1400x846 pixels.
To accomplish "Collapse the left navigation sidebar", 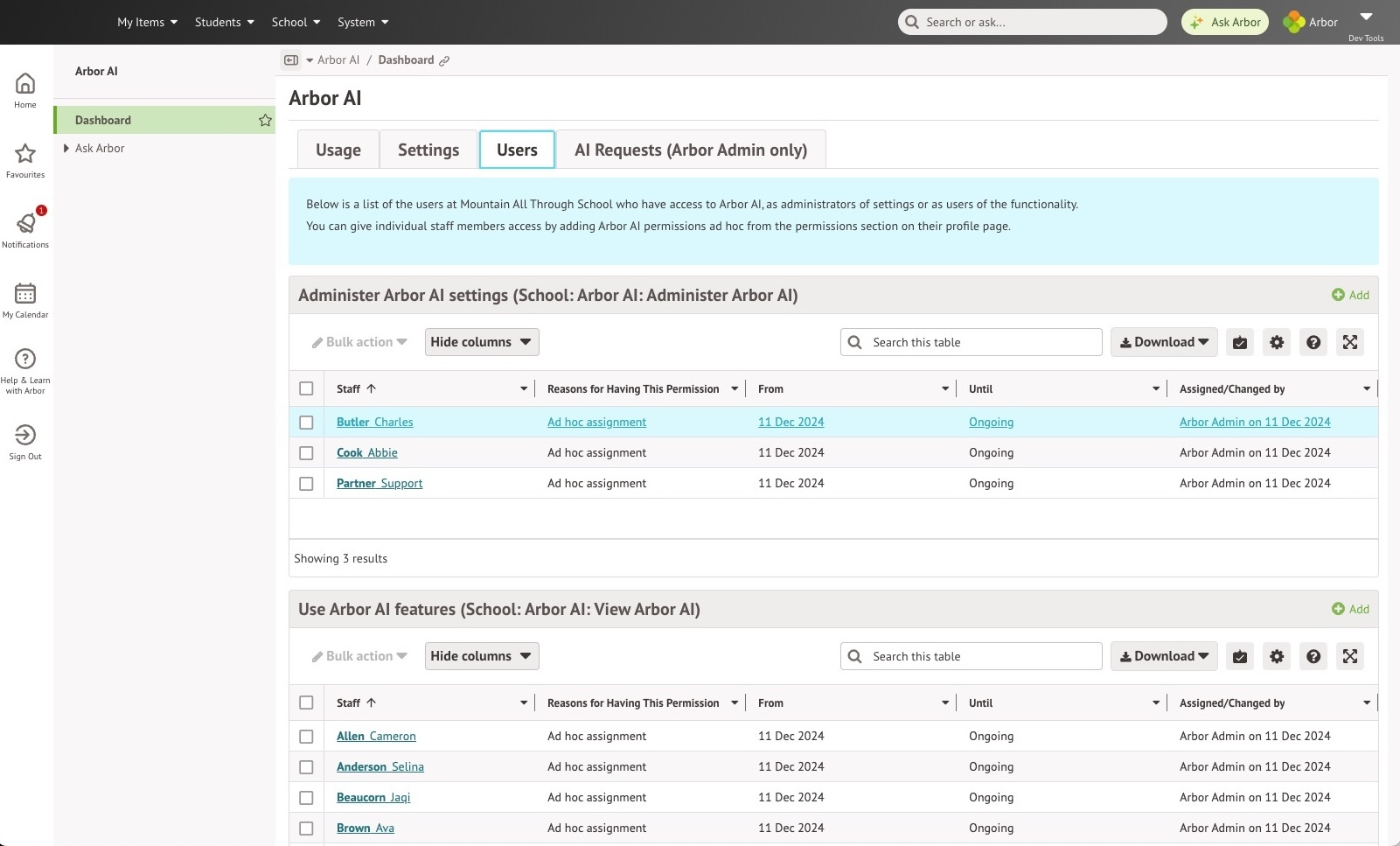I will click(x=290, y=59).
